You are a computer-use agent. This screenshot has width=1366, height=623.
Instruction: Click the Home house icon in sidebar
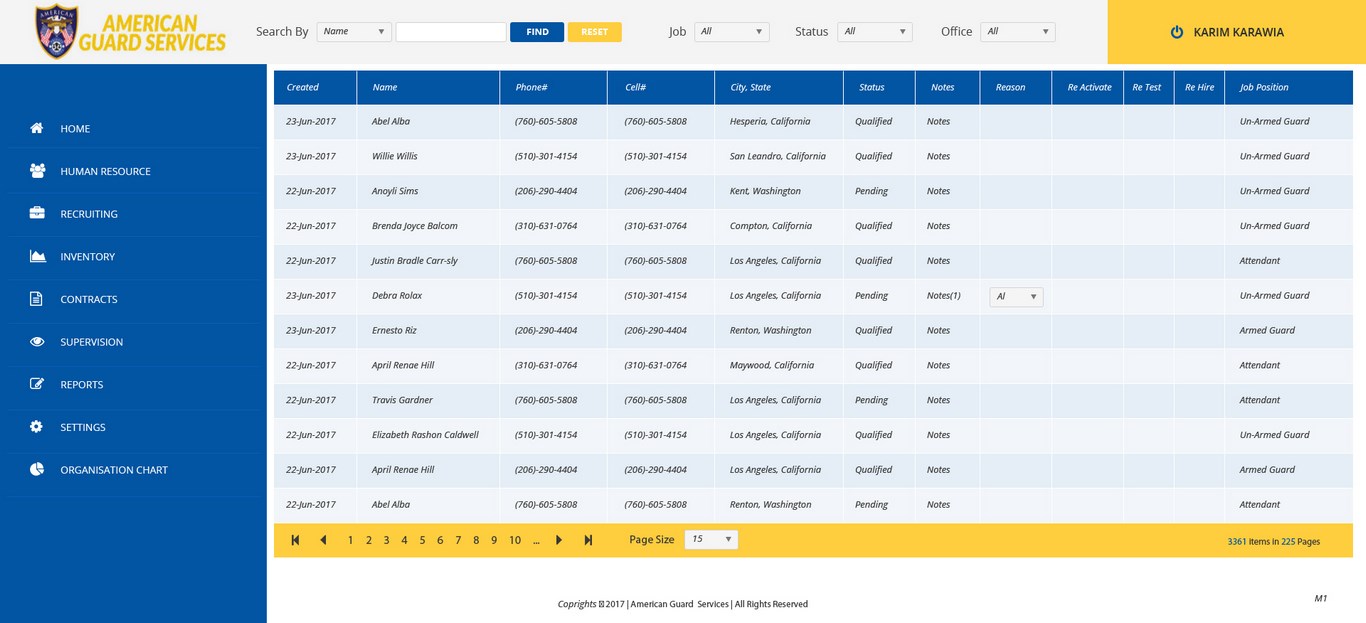[x=37, y=128]
